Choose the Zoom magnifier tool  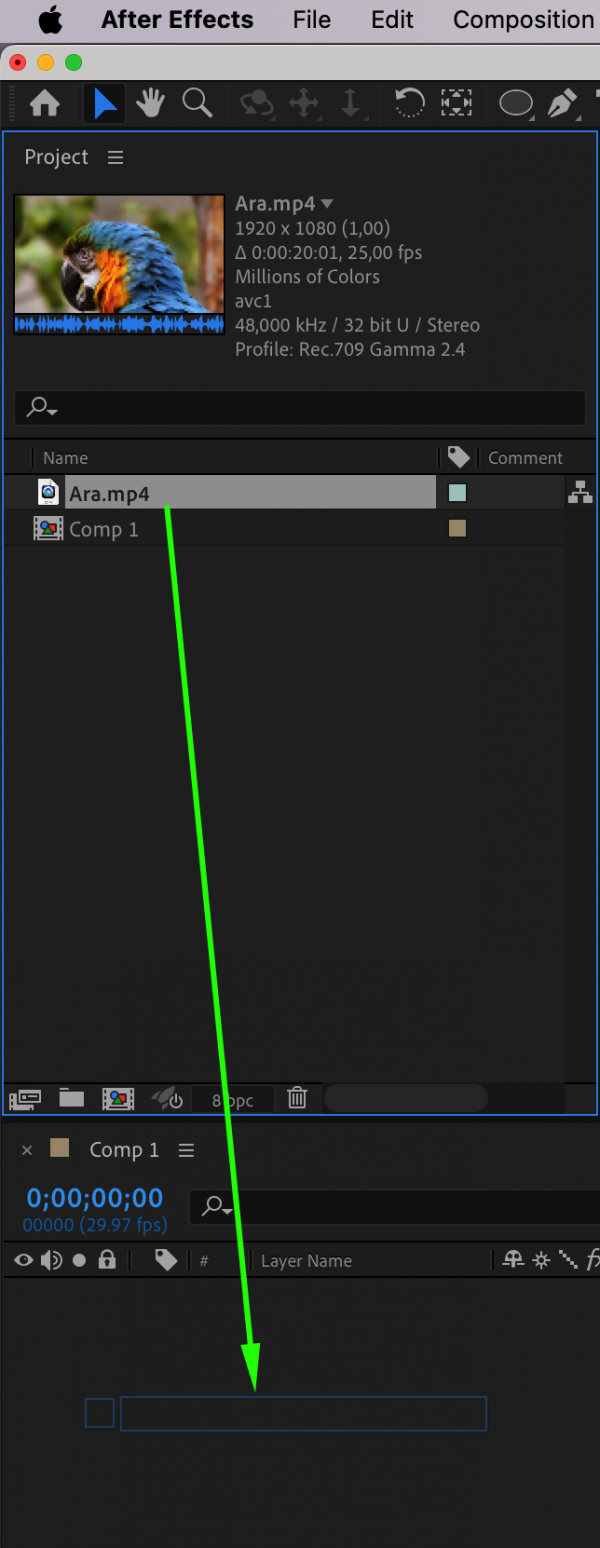tap(197, 103)
